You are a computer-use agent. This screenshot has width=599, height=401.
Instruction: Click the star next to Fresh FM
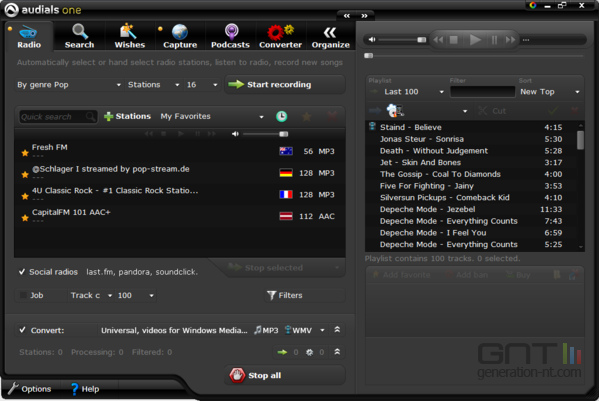coord(25,153)
